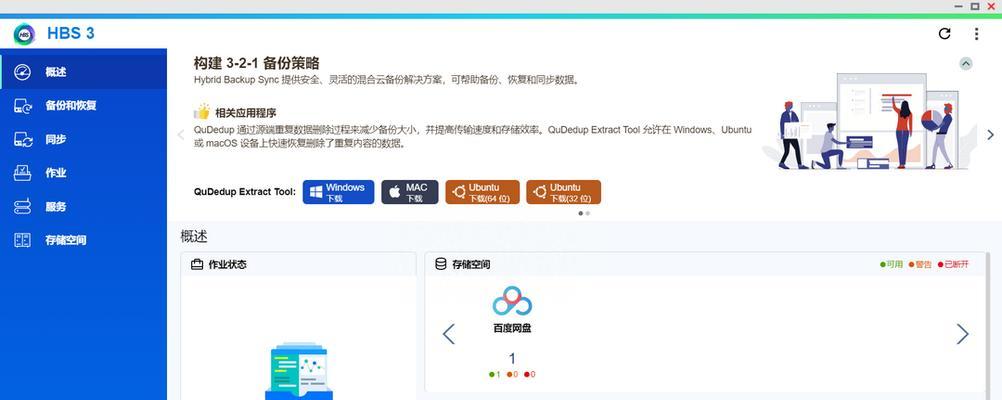Download the Ubuntu 32-bit extract tool
The image size is (1002, 400).
563,192
